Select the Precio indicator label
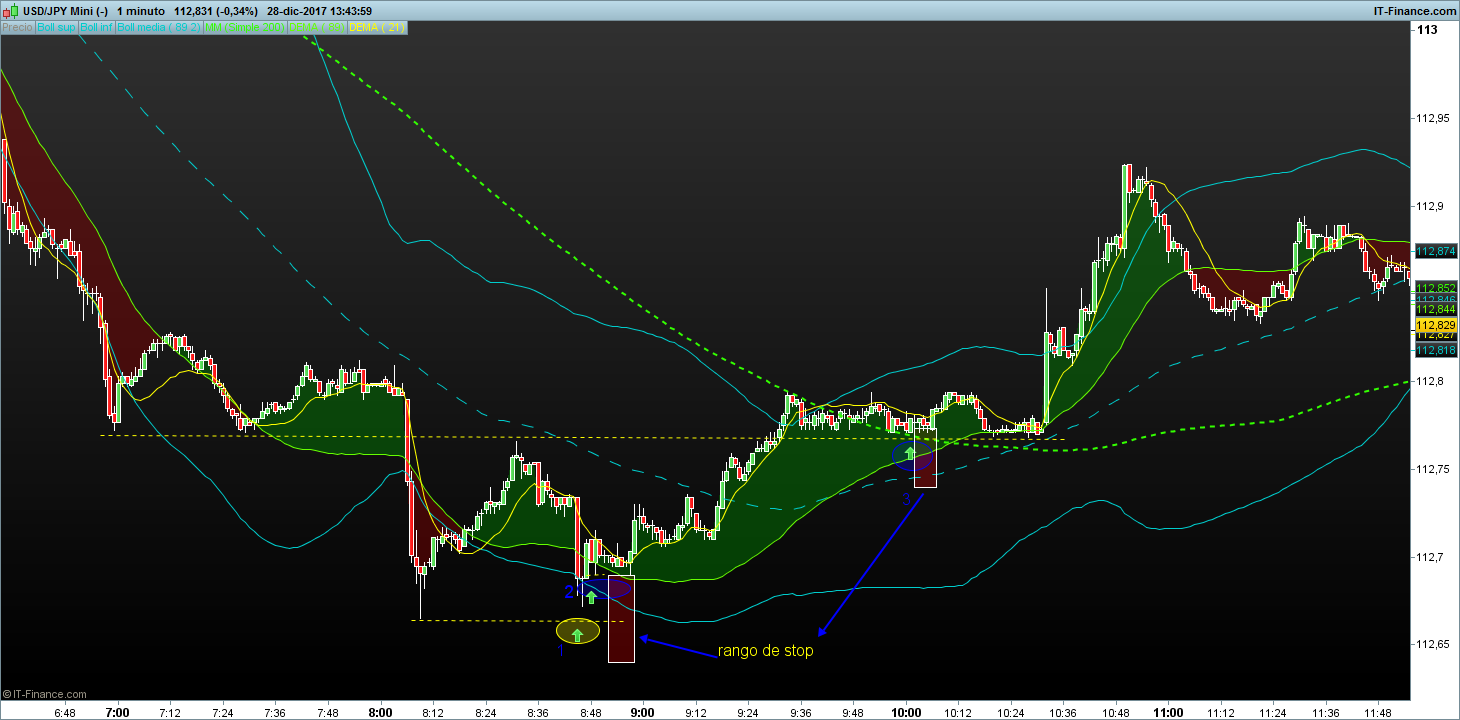This screenshot has height=720, width=1460. coord(17,27)
